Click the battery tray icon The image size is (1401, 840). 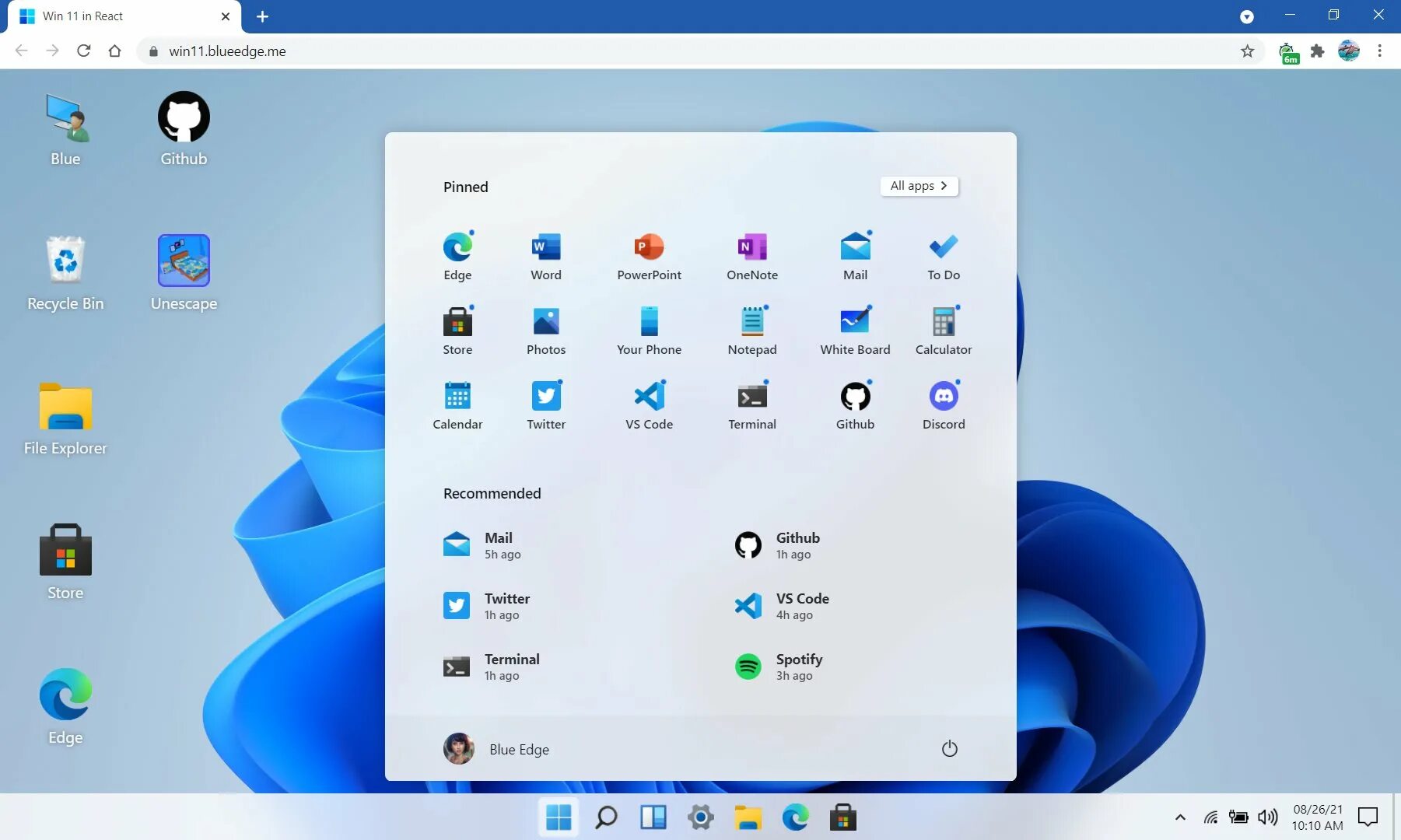tap(1238, 817)
